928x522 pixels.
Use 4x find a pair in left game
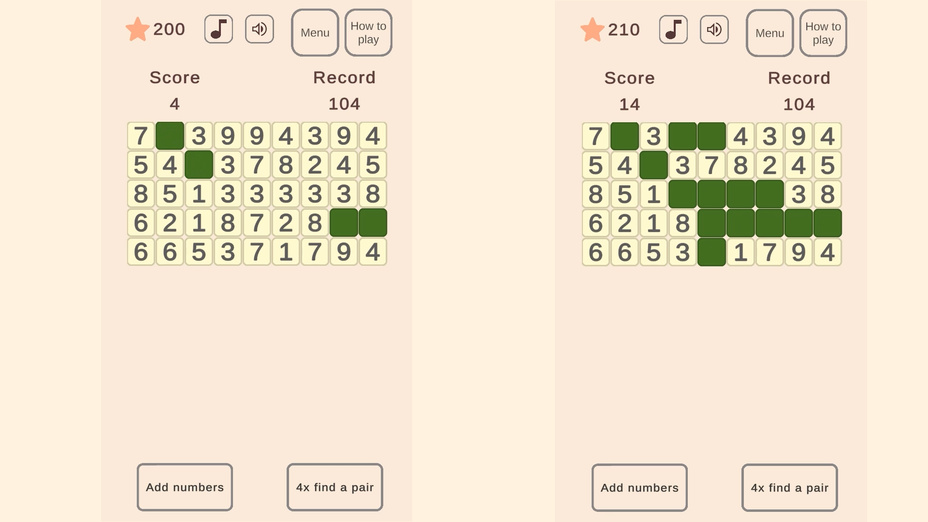click(x=335, y=487)
